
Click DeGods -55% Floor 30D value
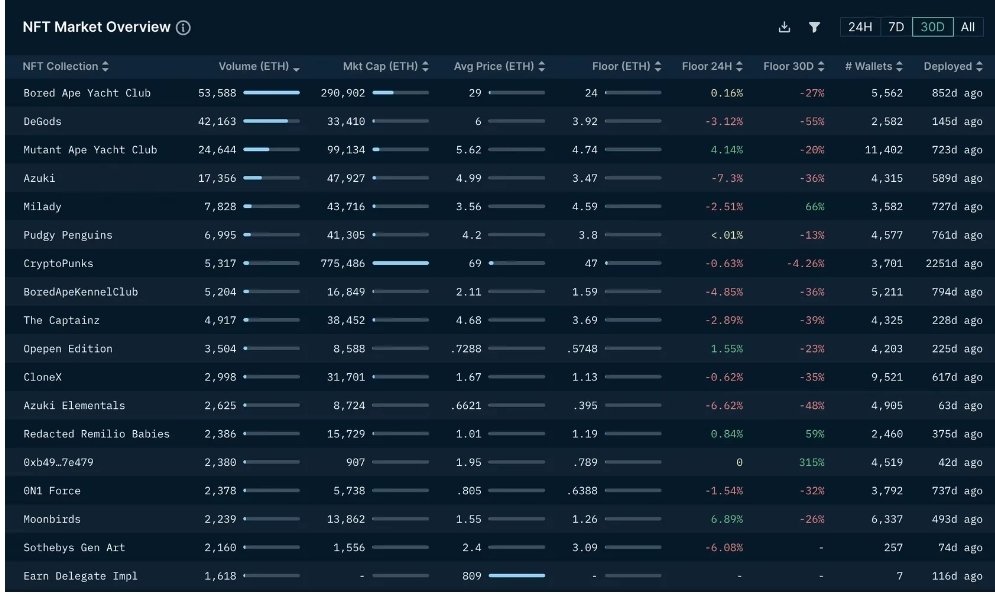point(812,121)
